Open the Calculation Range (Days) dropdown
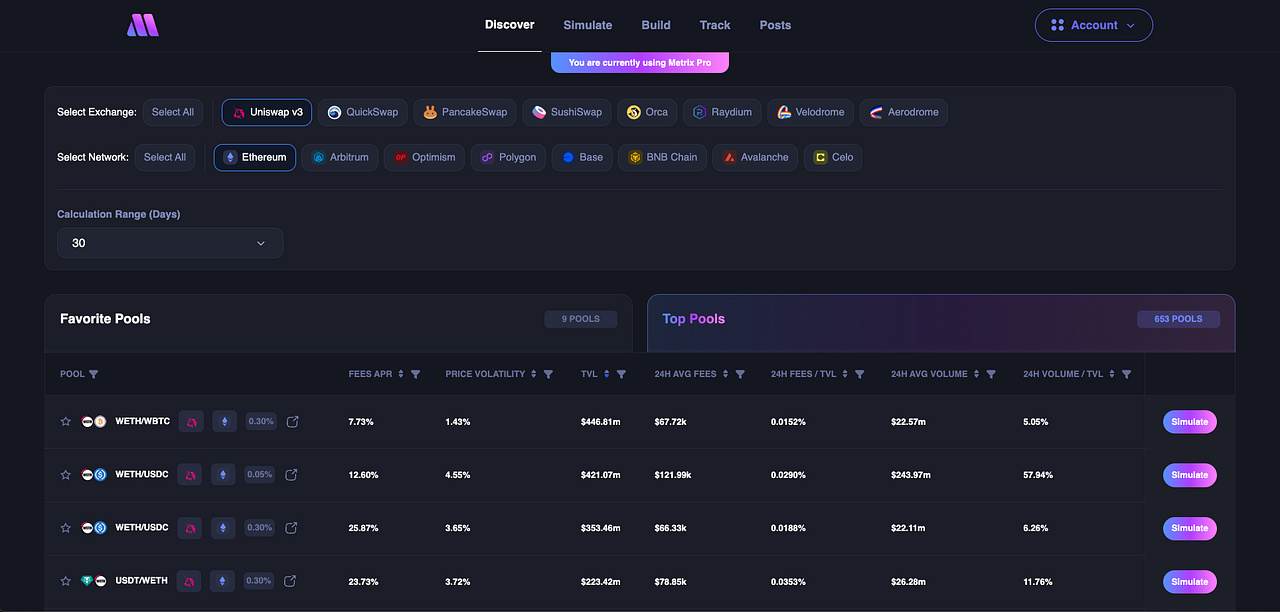This screenshot has width=1280, height=612. pos(170,243)
